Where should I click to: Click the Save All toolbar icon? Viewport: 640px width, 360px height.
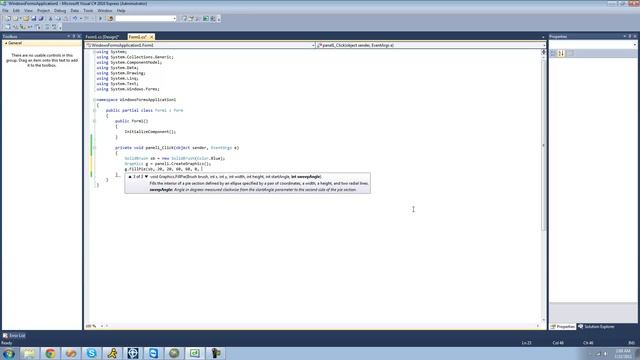[41, 18]
